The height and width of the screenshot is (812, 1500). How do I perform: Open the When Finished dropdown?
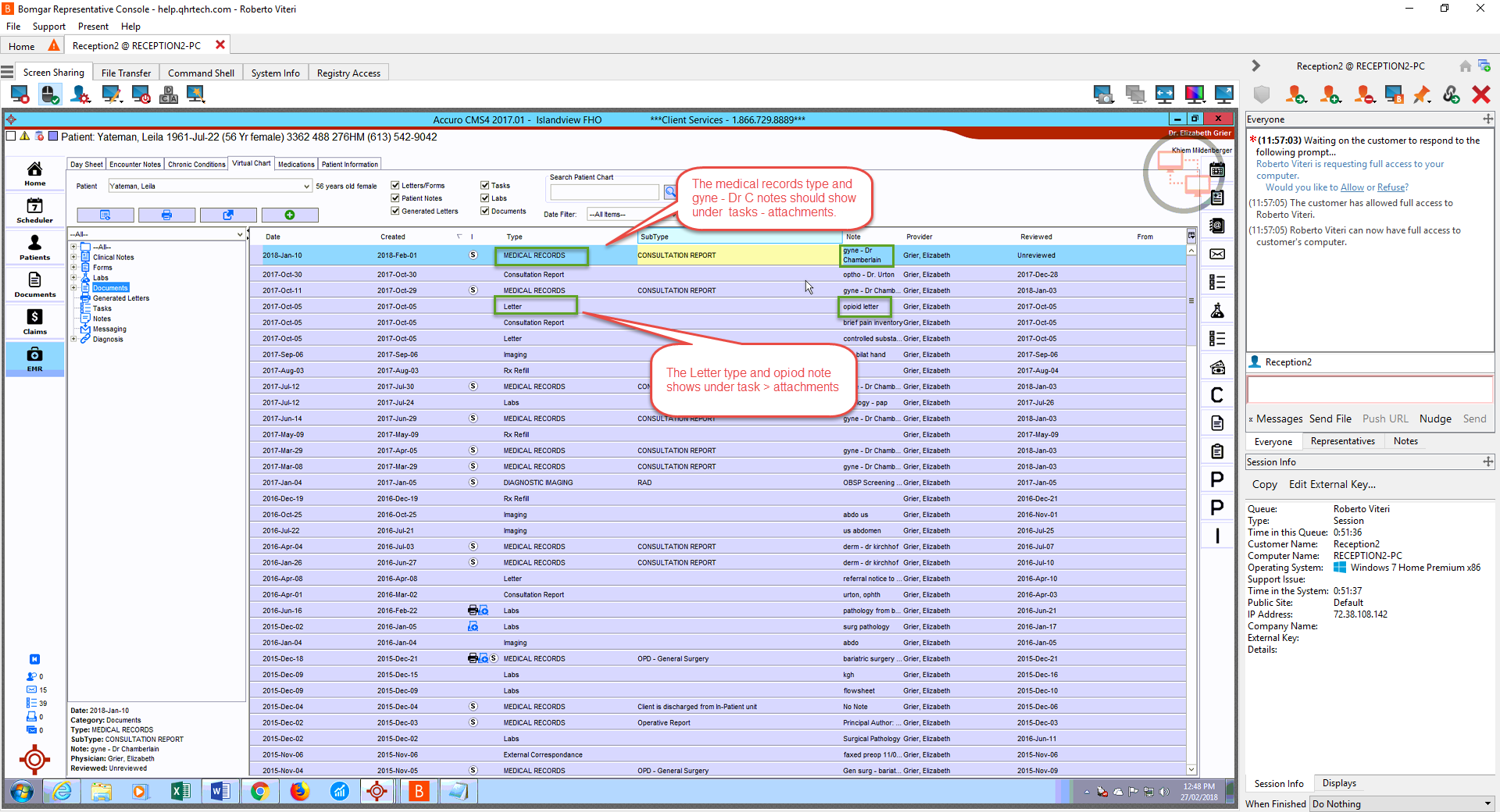[1402, 803]
